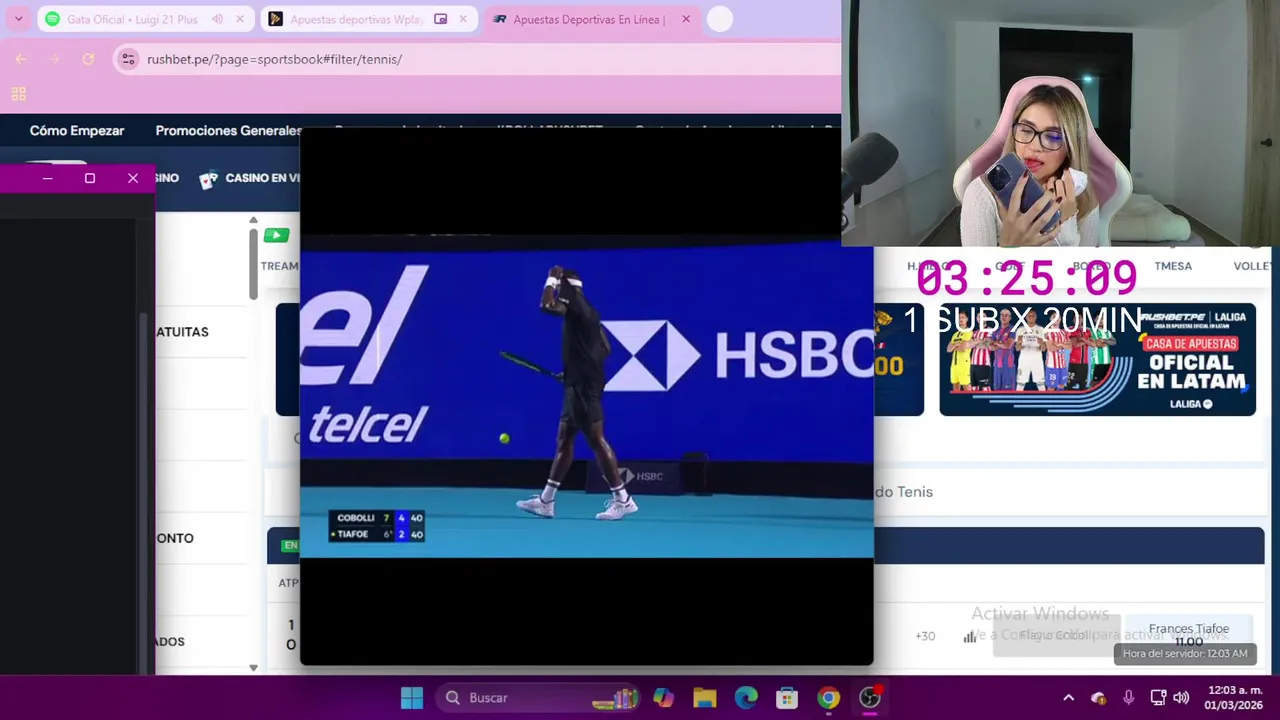Mute the audio icon on Spotify tab
Screen dimensions: 1280x720
tap(217, 19)
